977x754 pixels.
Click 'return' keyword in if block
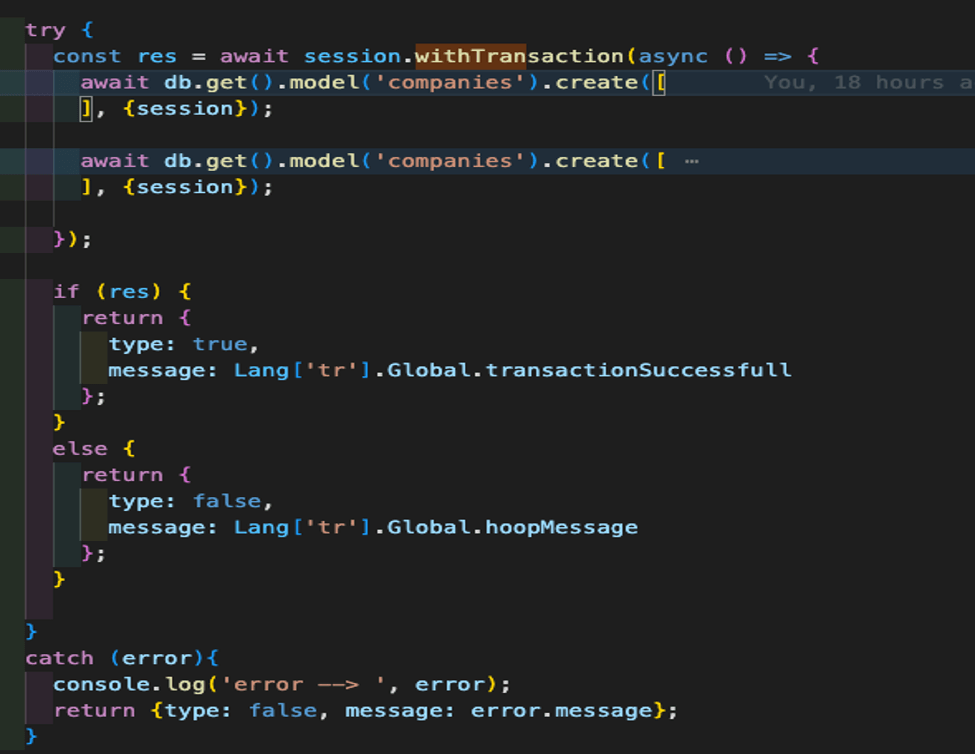tap(122, 318)
